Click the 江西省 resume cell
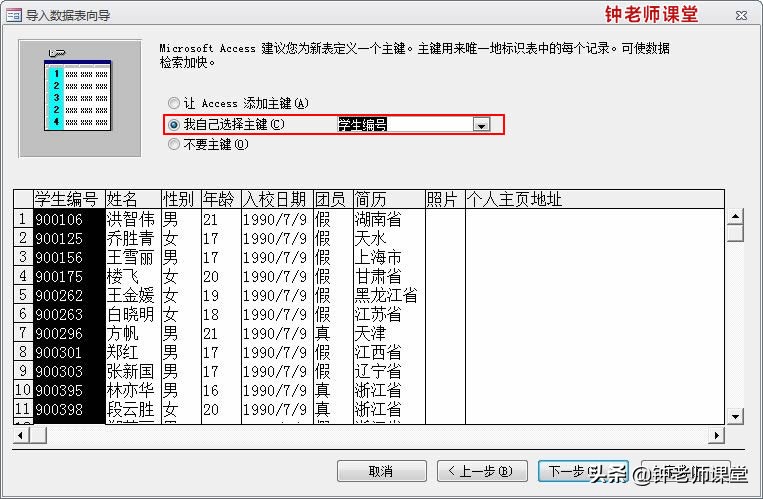This screenshot has width=763, height=499. (x=389, y=352)
